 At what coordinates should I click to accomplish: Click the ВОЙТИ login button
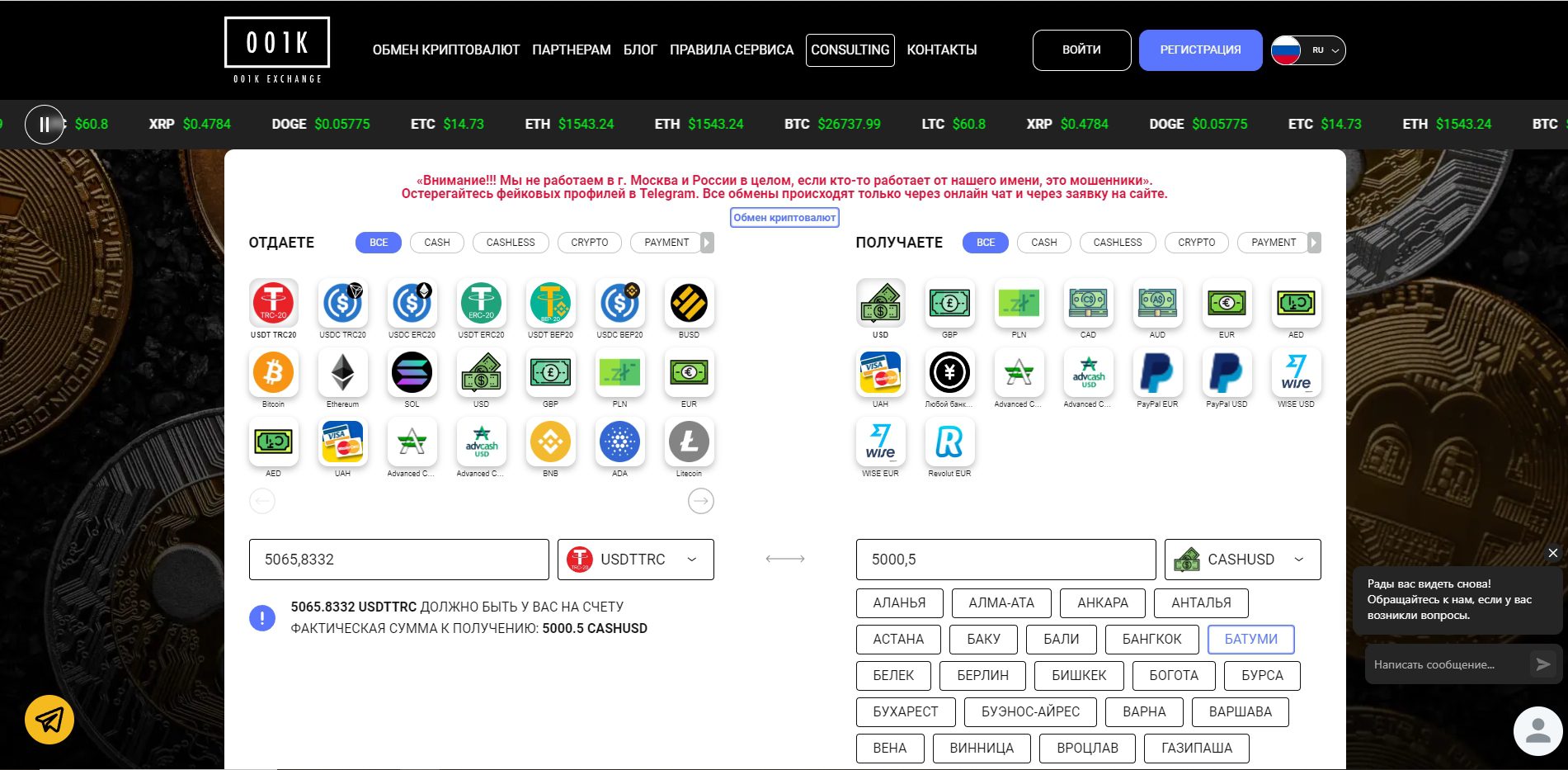(1082, 50)
